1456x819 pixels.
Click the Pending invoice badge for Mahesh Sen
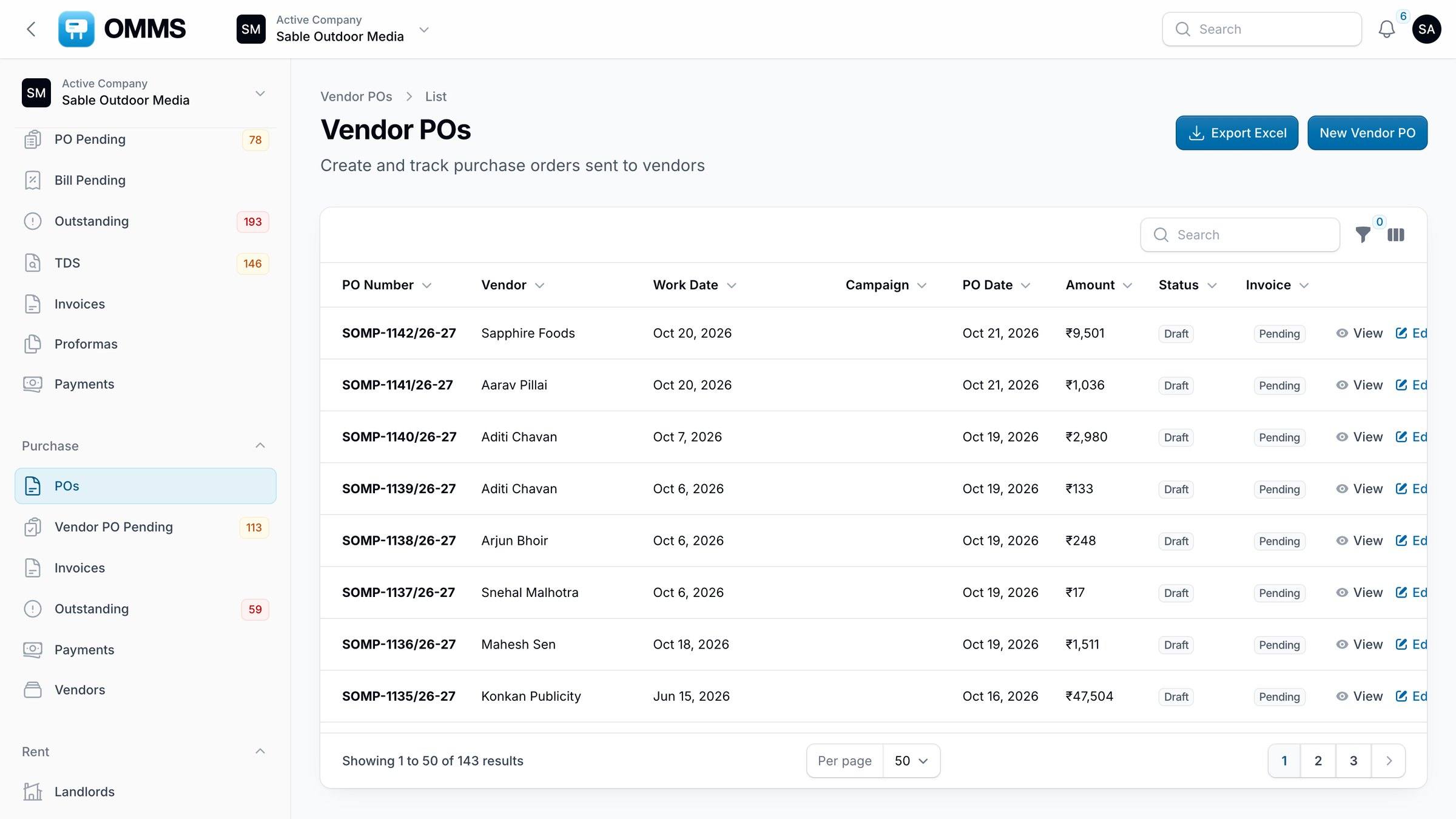coord(1279,645)
